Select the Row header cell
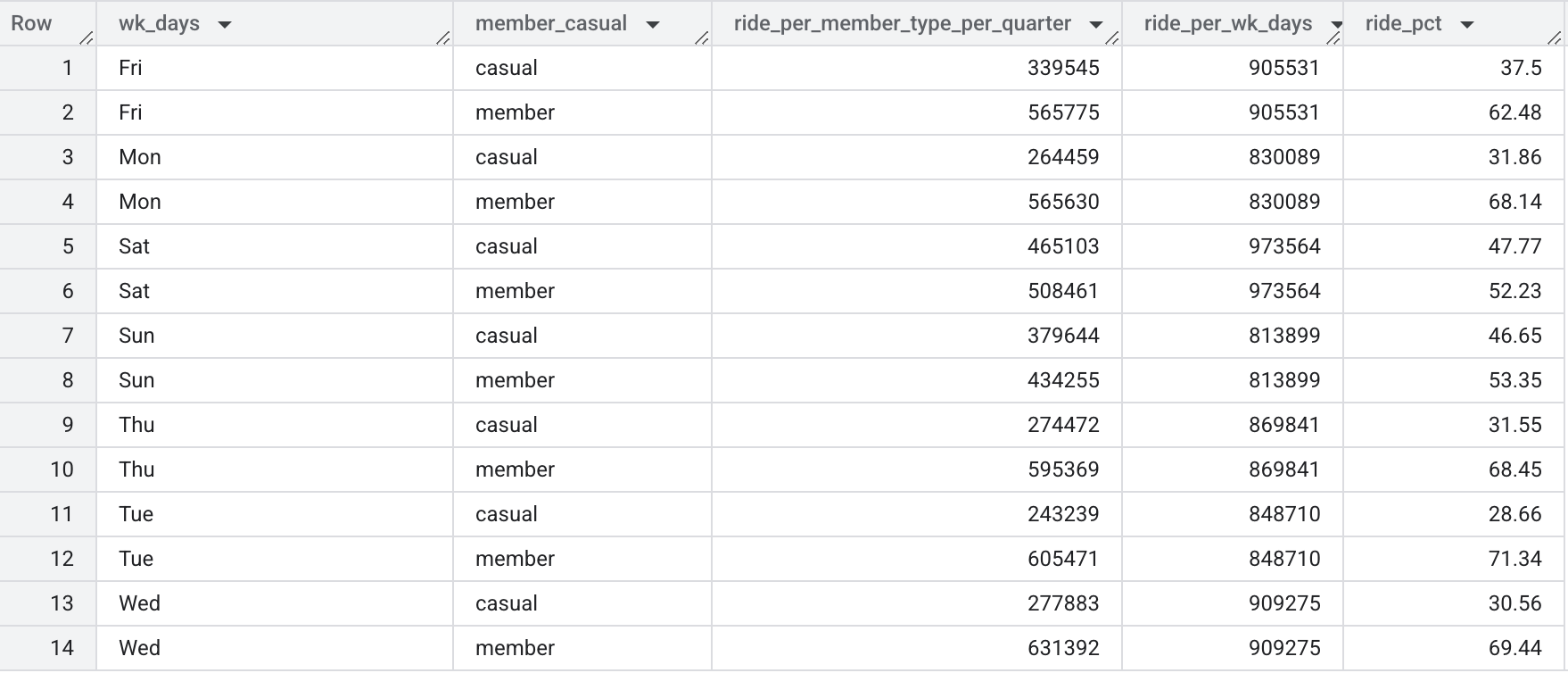Viewport: 1568px width, 673px height. click(48, 23)
